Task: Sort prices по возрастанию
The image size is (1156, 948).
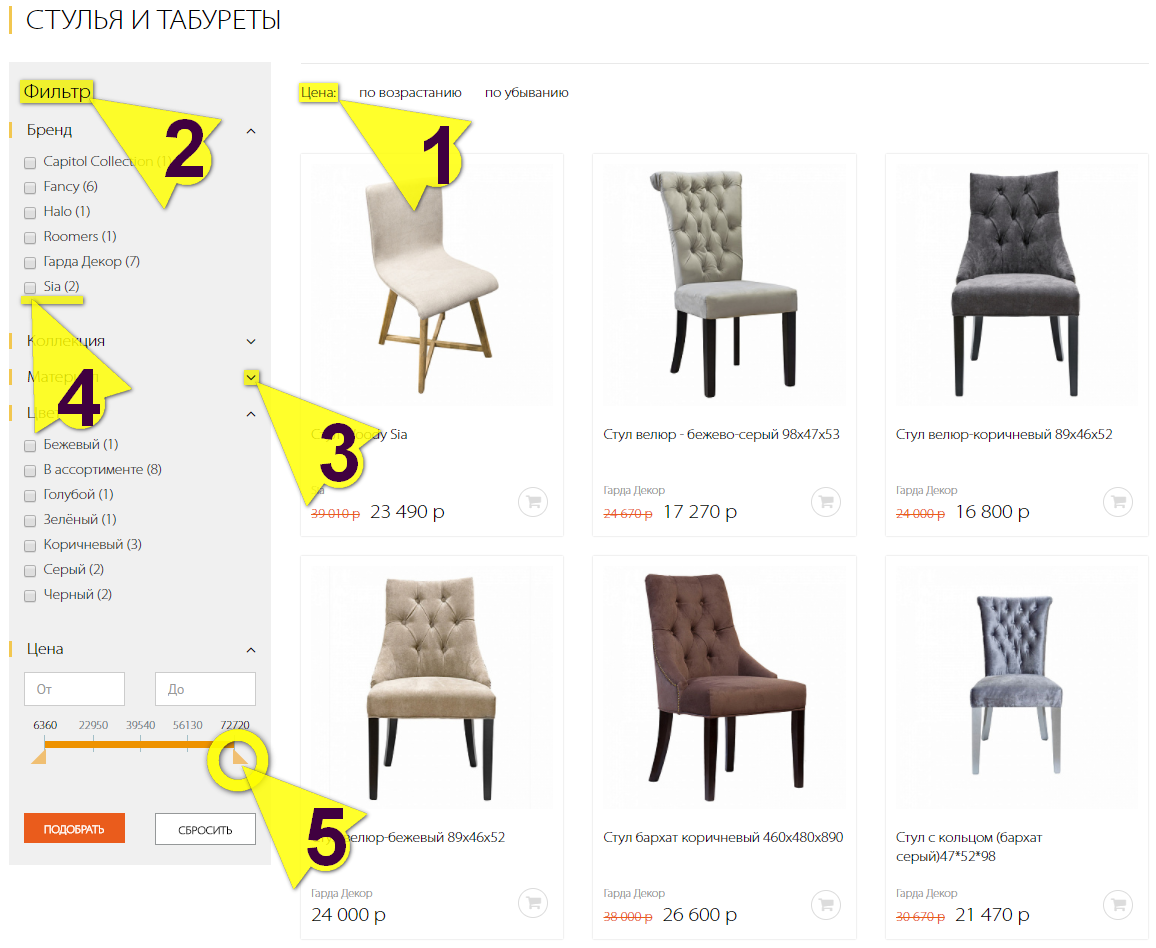Action: (x=410, y=93)
